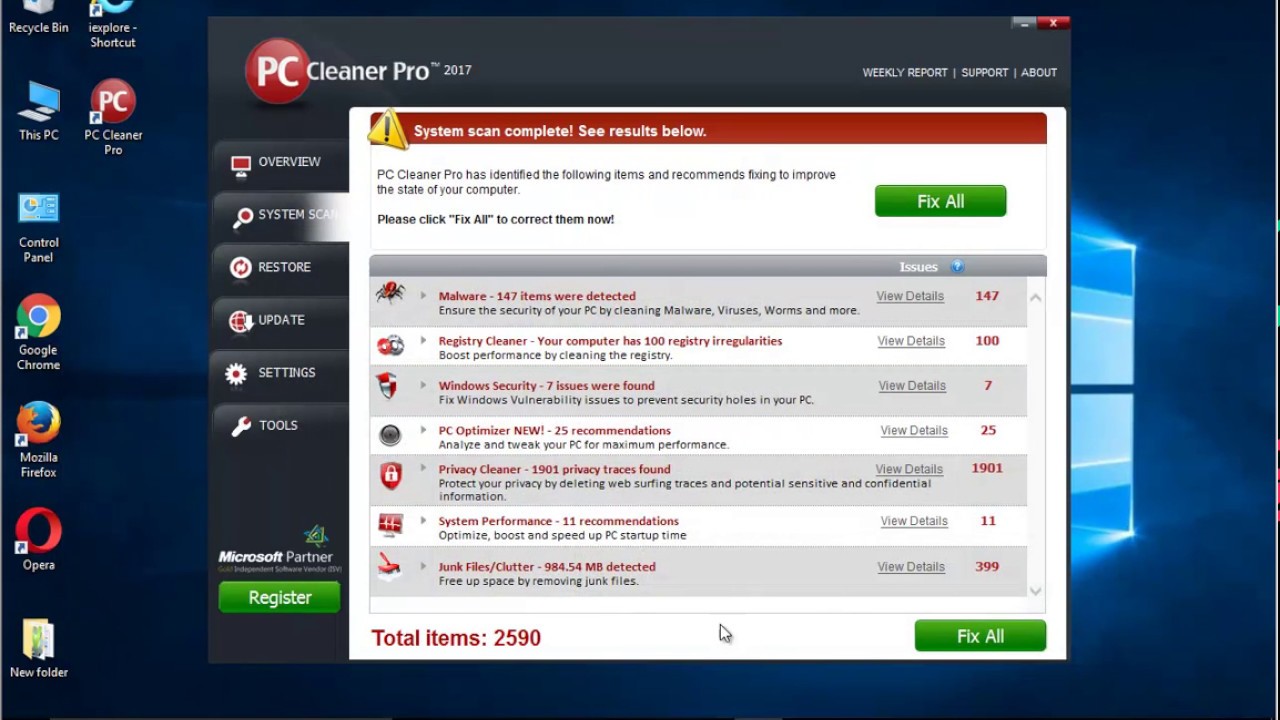View Details for Windows Security
1280x720 pixels.
(912, 386)
